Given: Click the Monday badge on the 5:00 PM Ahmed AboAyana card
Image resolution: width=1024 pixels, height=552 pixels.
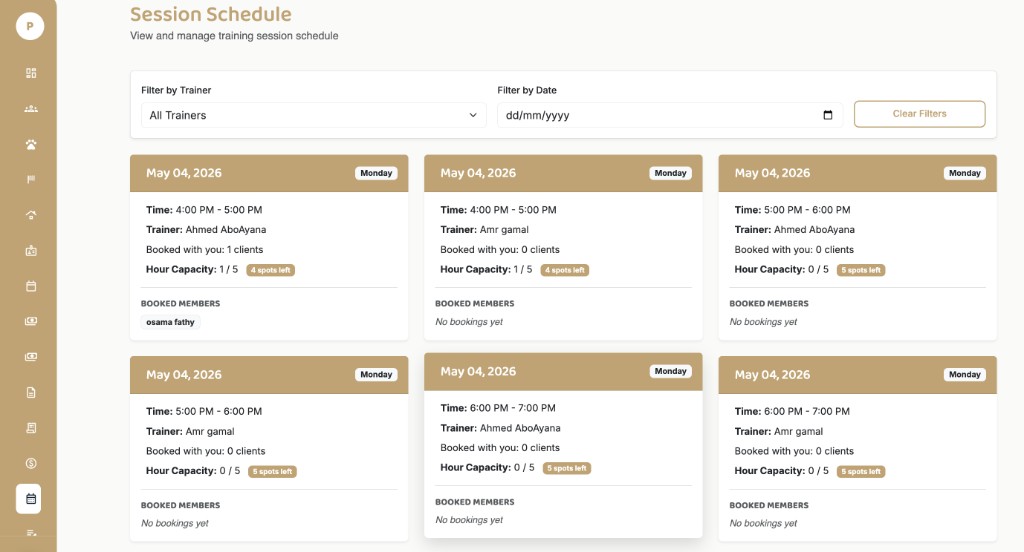Looking at the screenshot, I should (x=965, y=173).
